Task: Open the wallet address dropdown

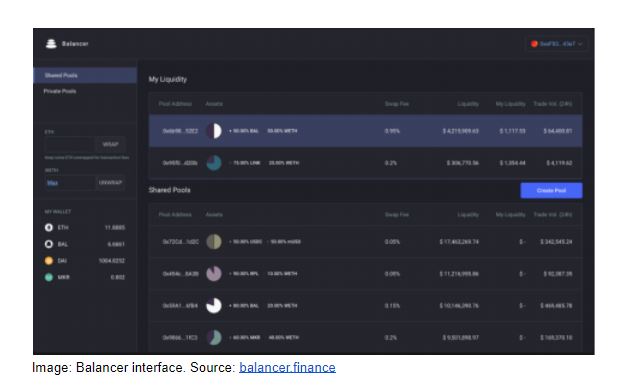Action: tap(556, 44)
